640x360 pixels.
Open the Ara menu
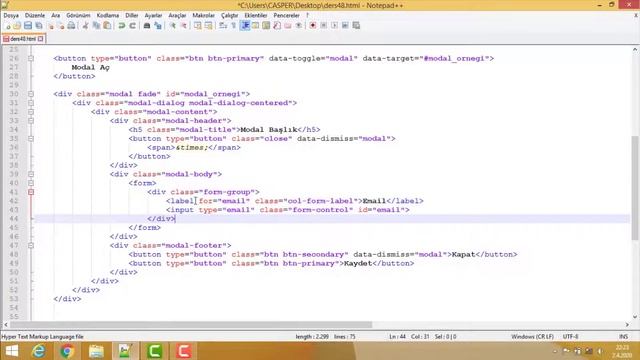[56, 16]
